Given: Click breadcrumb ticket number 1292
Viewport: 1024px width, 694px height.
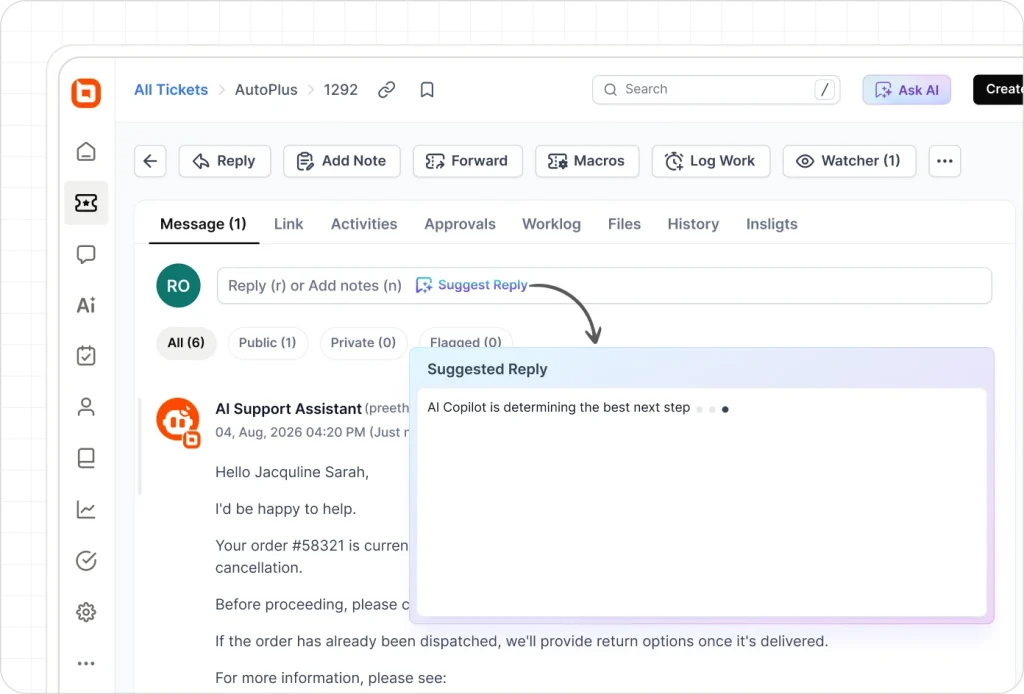Looking at the screenshot, I should (341, 89).
